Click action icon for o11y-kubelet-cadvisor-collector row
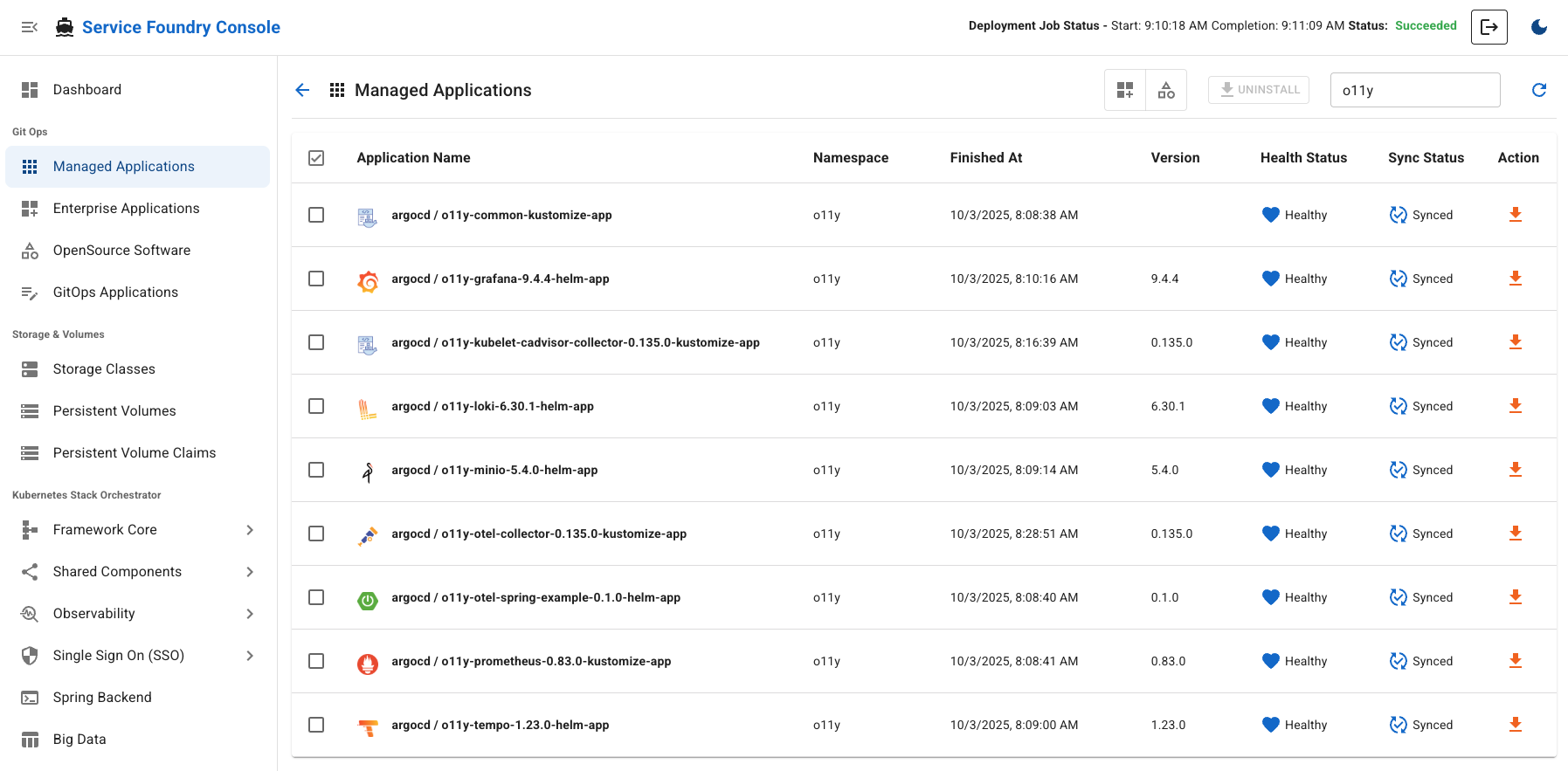 tap(1516, 342)
